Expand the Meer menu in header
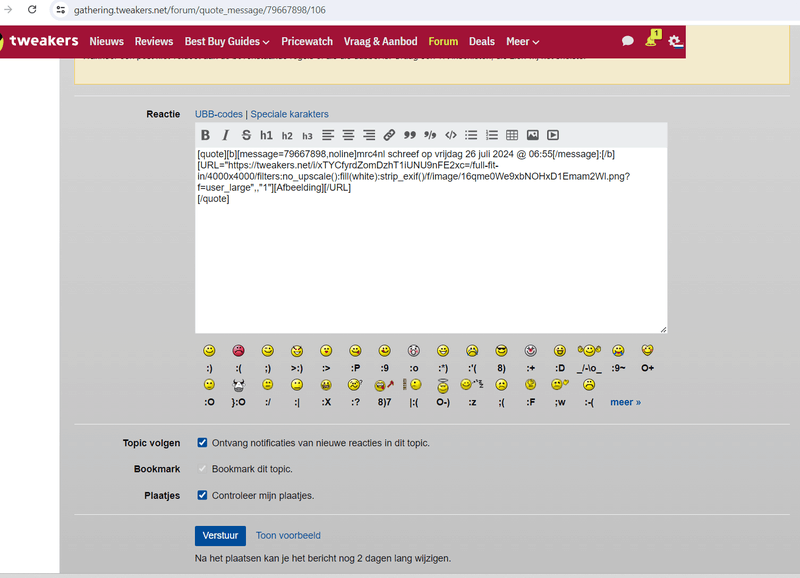800x578 pixels. pos(522,41)
